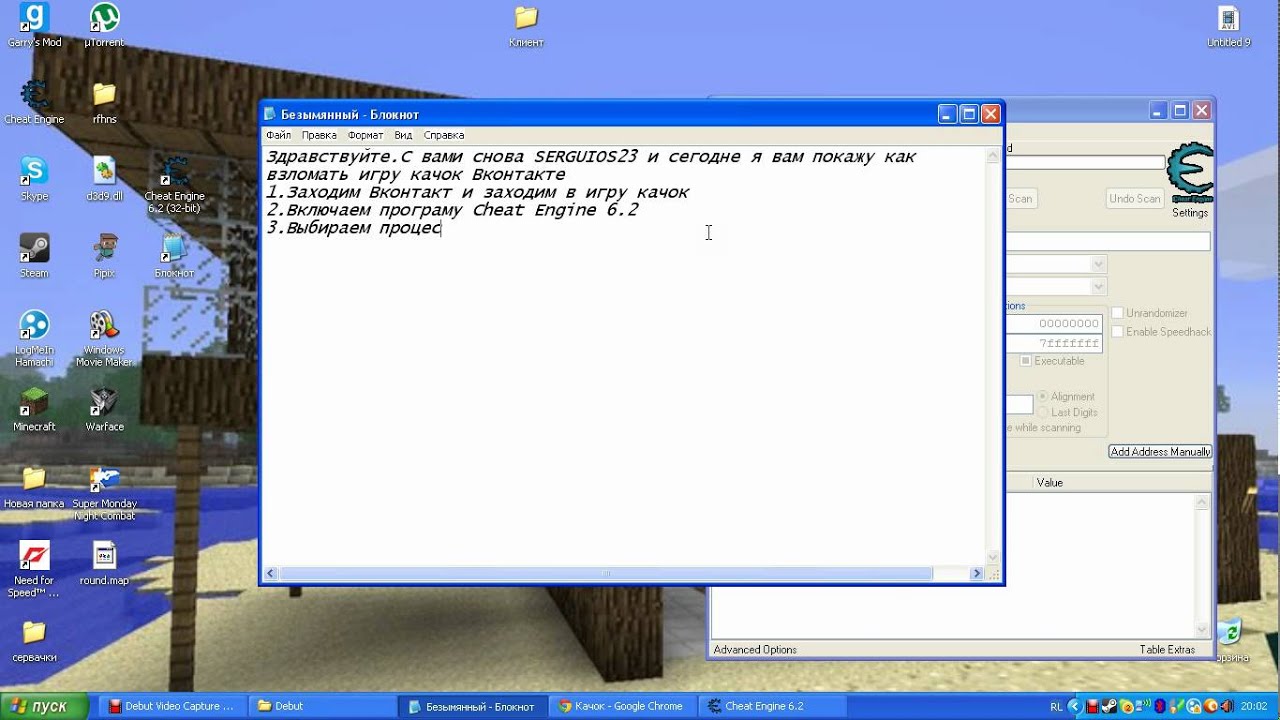
Task: Click the Безымянный - Блокнот taskbar button
Action: (x=472, y=706)
